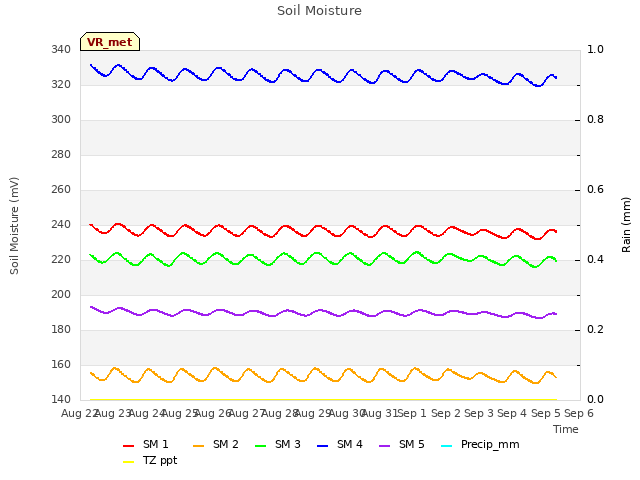Click the green SM 3 legend swatch
Screen dimensions: 640x480
(261, 446)
